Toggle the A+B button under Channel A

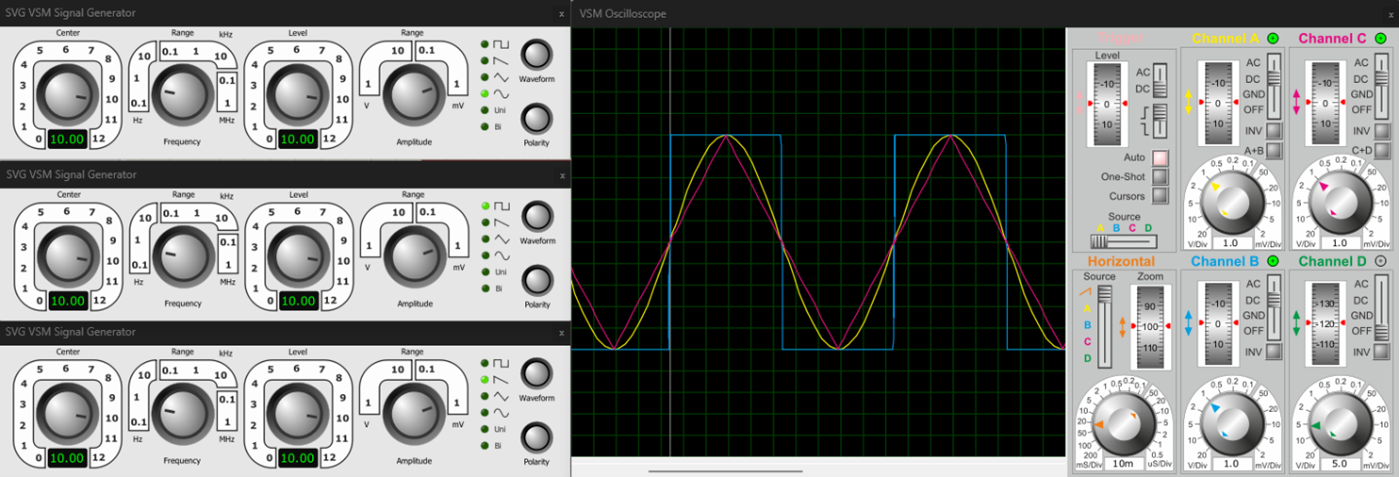[1274, 151]
